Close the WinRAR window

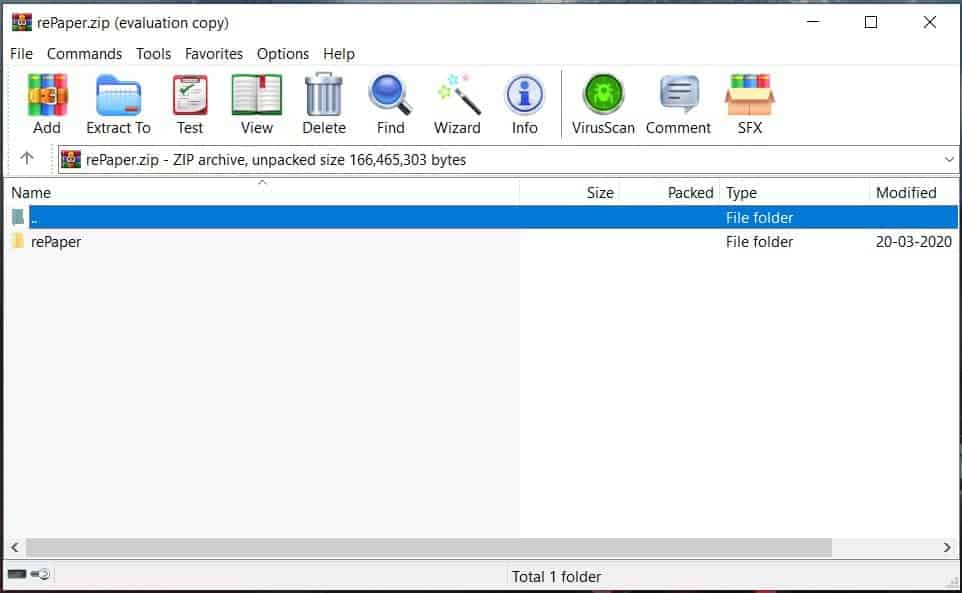[929, 22]
